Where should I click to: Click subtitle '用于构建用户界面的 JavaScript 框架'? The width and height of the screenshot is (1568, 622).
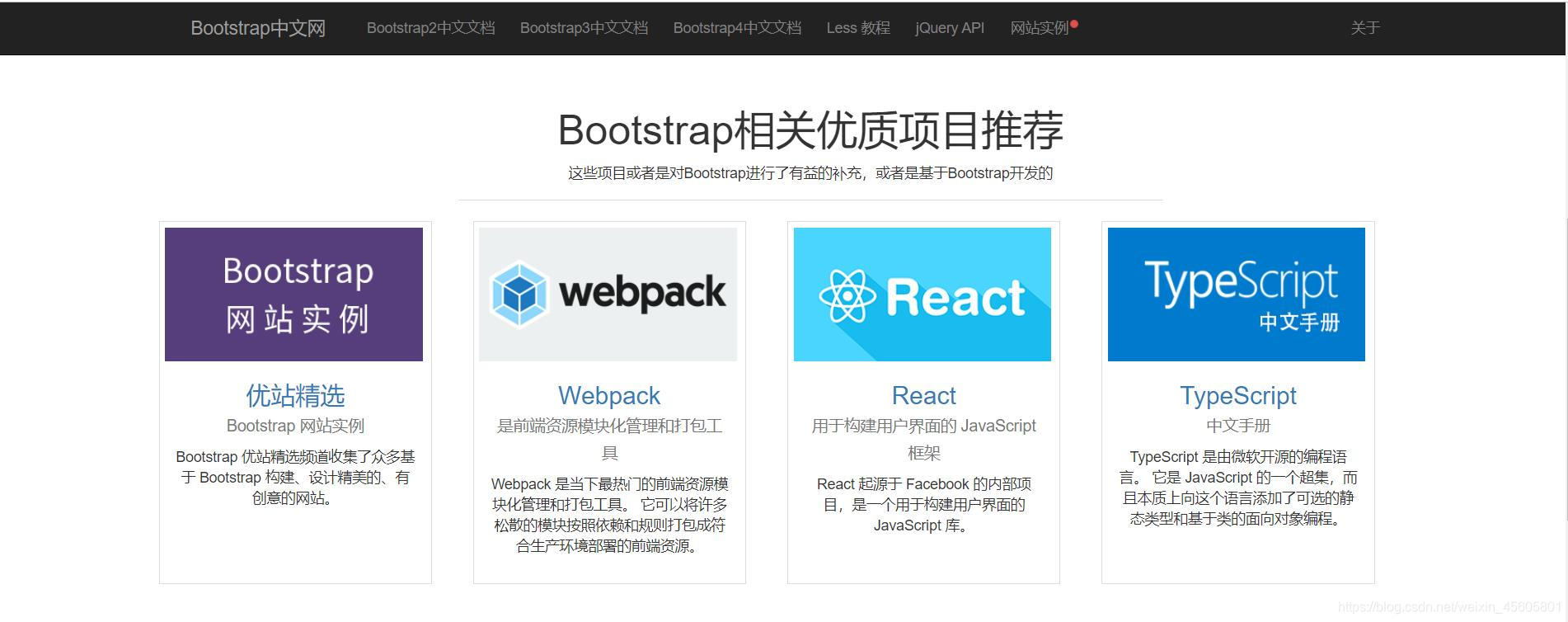[x=924, y=439]
